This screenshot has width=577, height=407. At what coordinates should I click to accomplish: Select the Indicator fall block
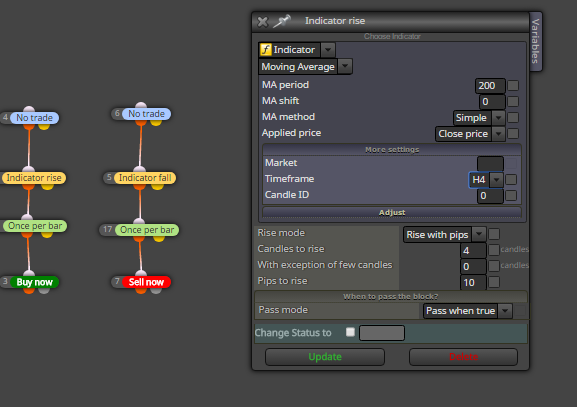145,178
